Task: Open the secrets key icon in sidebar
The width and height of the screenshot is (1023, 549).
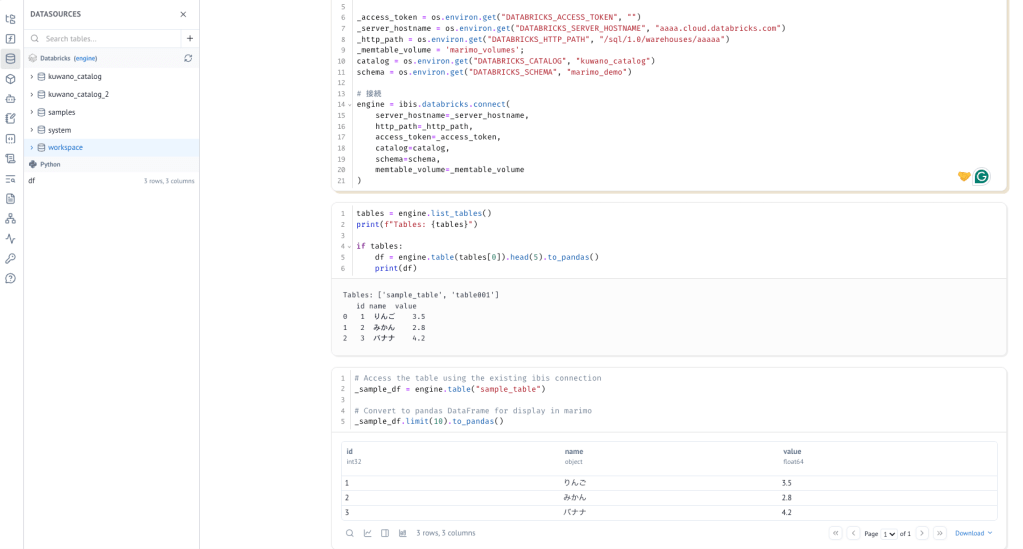Action: point(10,258)
